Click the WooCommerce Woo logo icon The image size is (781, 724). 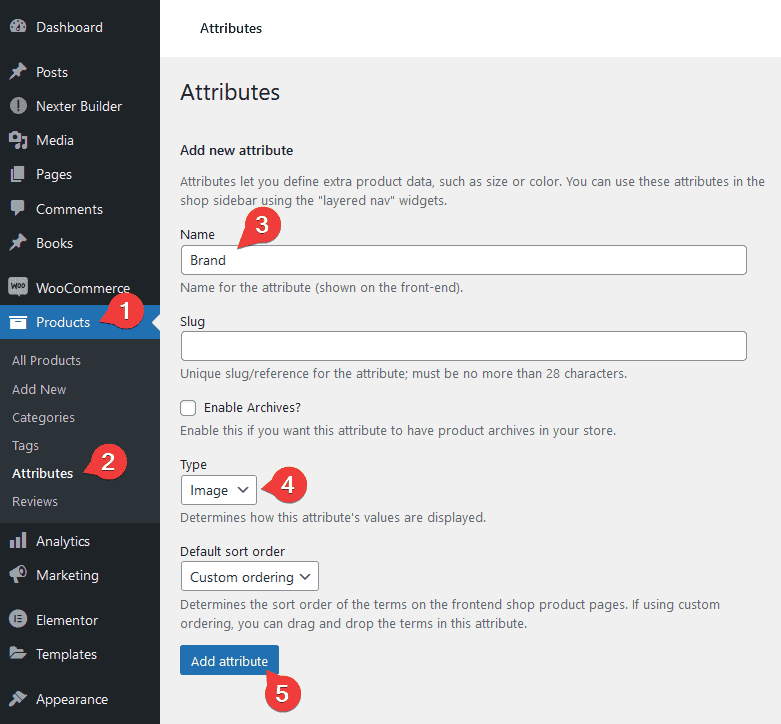(18, 287)
